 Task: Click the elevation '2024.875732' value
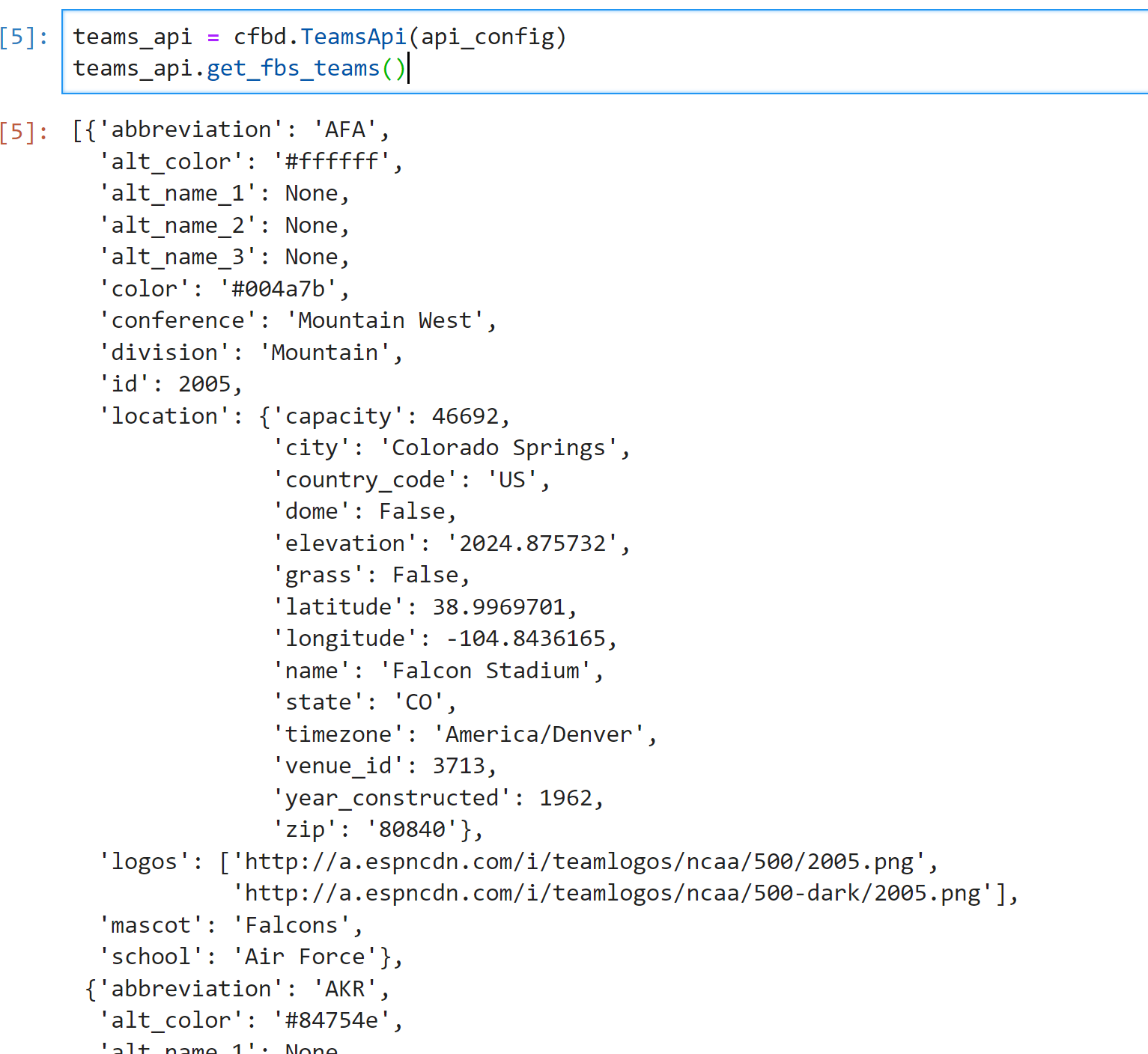pyautogui.click(x=532, y=543)
